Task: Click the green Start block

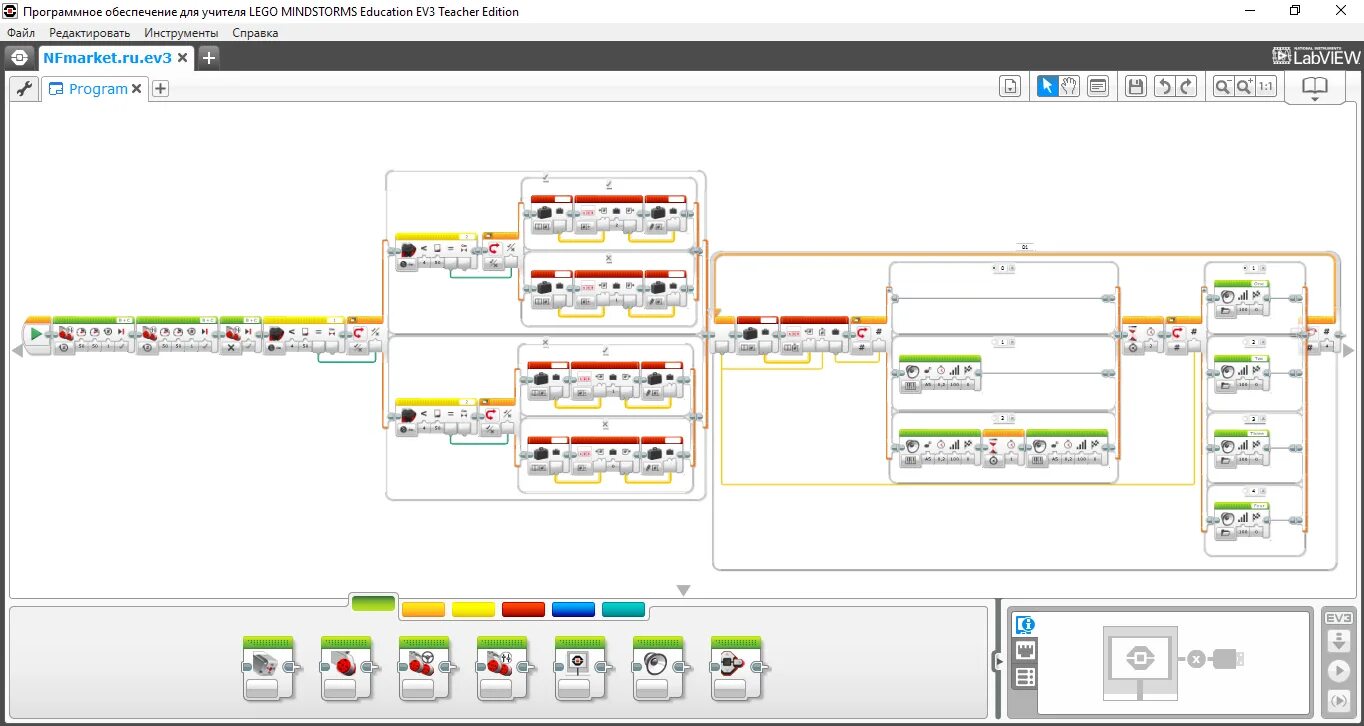Action: click(x=37, y=335)
